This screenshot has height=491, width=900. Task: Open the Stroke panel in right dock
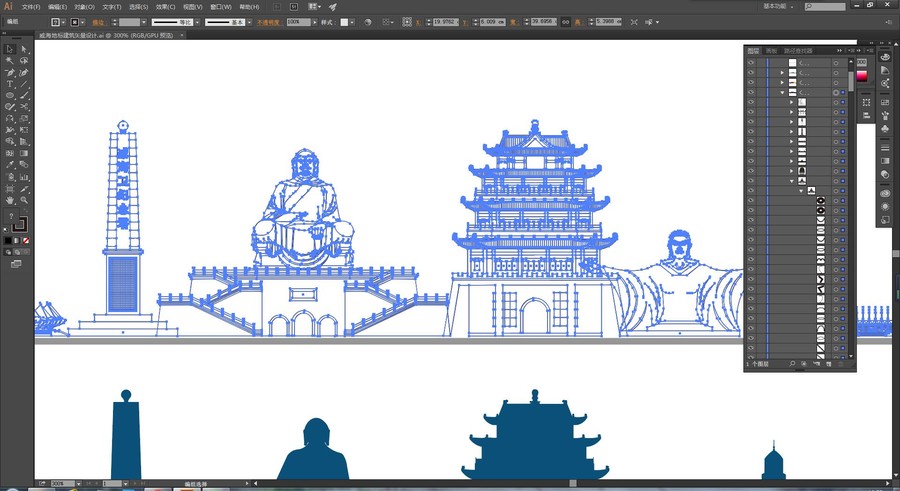pos(885,148)
